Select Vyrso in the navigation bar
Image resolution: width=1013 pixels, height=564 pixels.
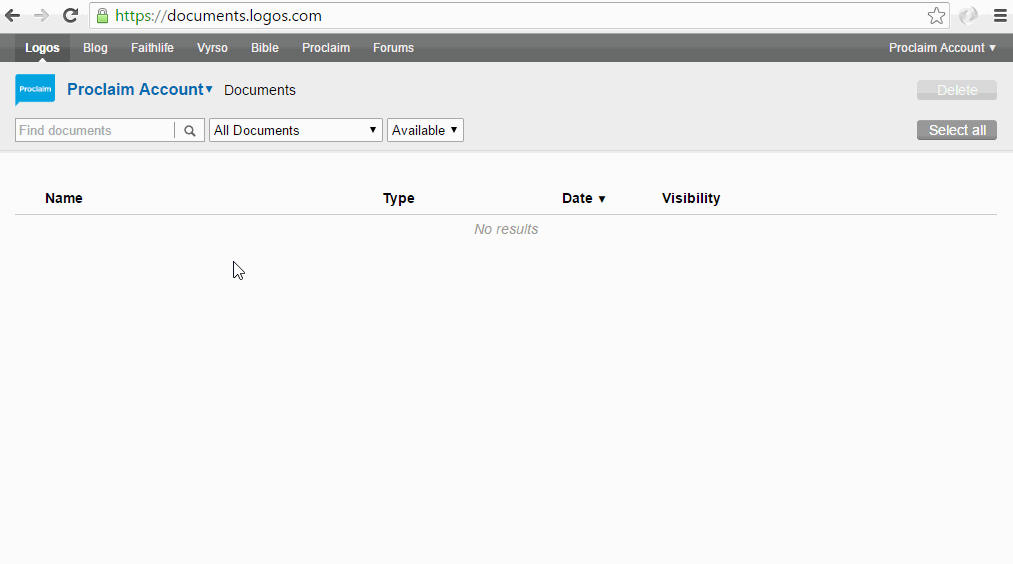212,48
